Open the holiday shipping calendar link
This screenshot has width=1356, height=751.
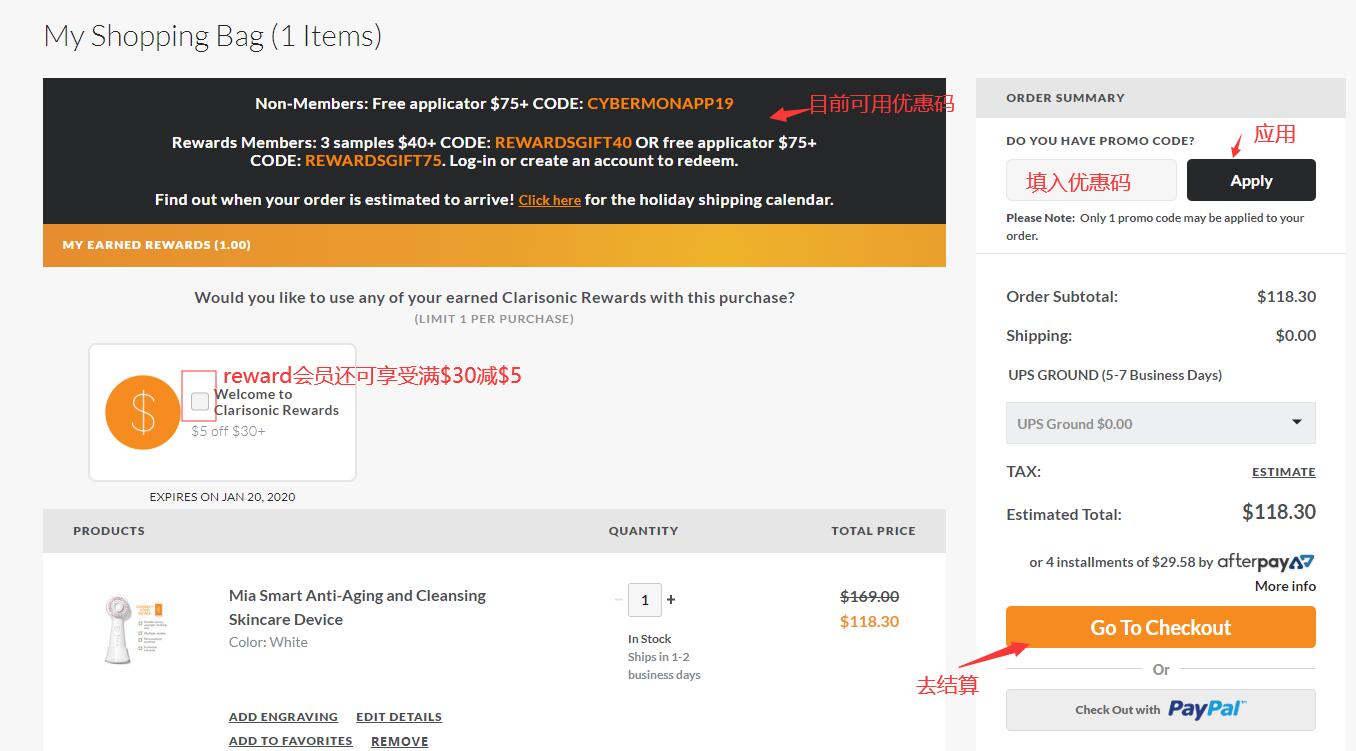click(x=549, y=200)
